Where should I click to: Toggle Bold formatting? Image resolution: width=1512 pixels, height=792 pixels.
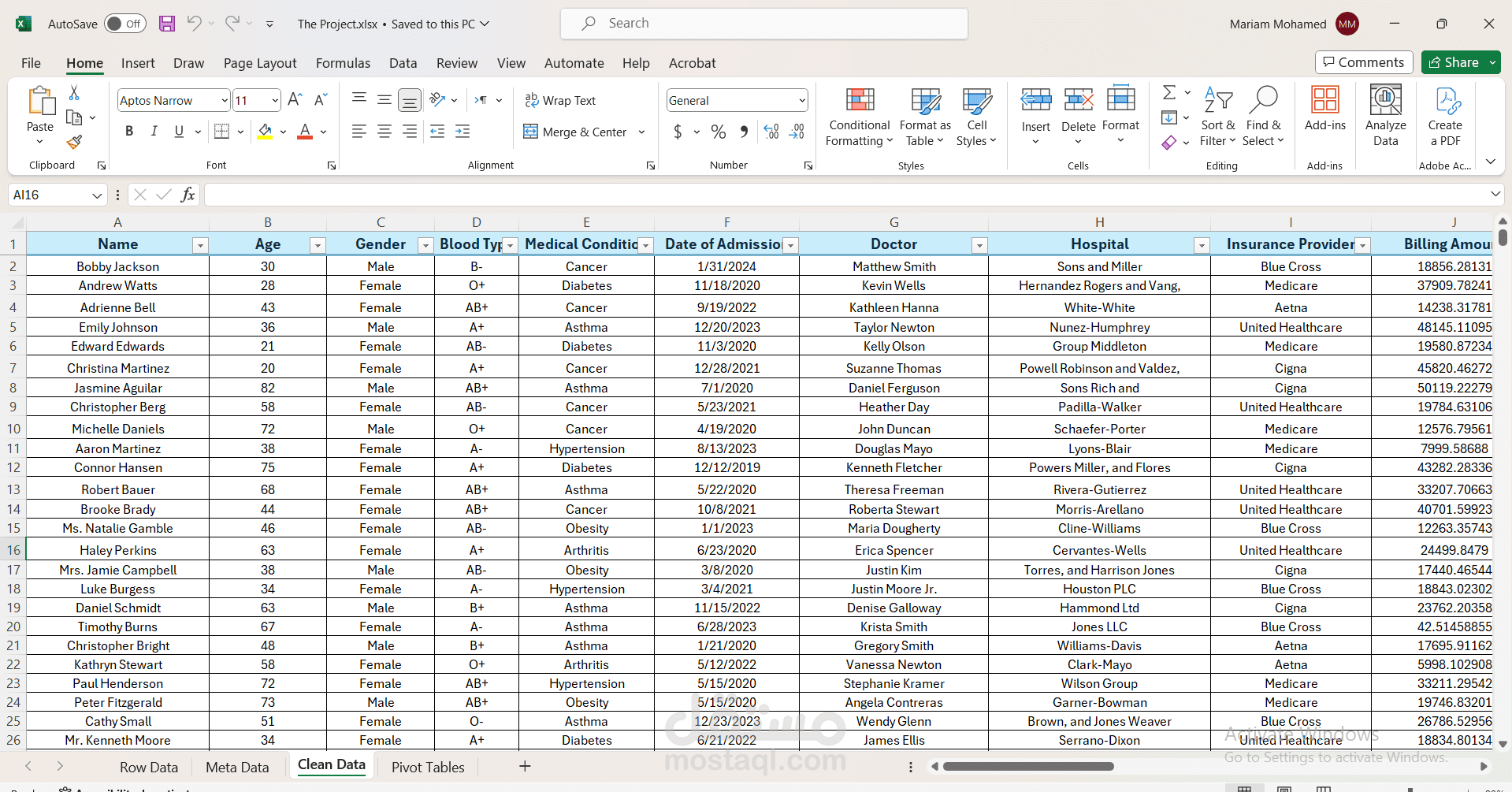[129, 132]
